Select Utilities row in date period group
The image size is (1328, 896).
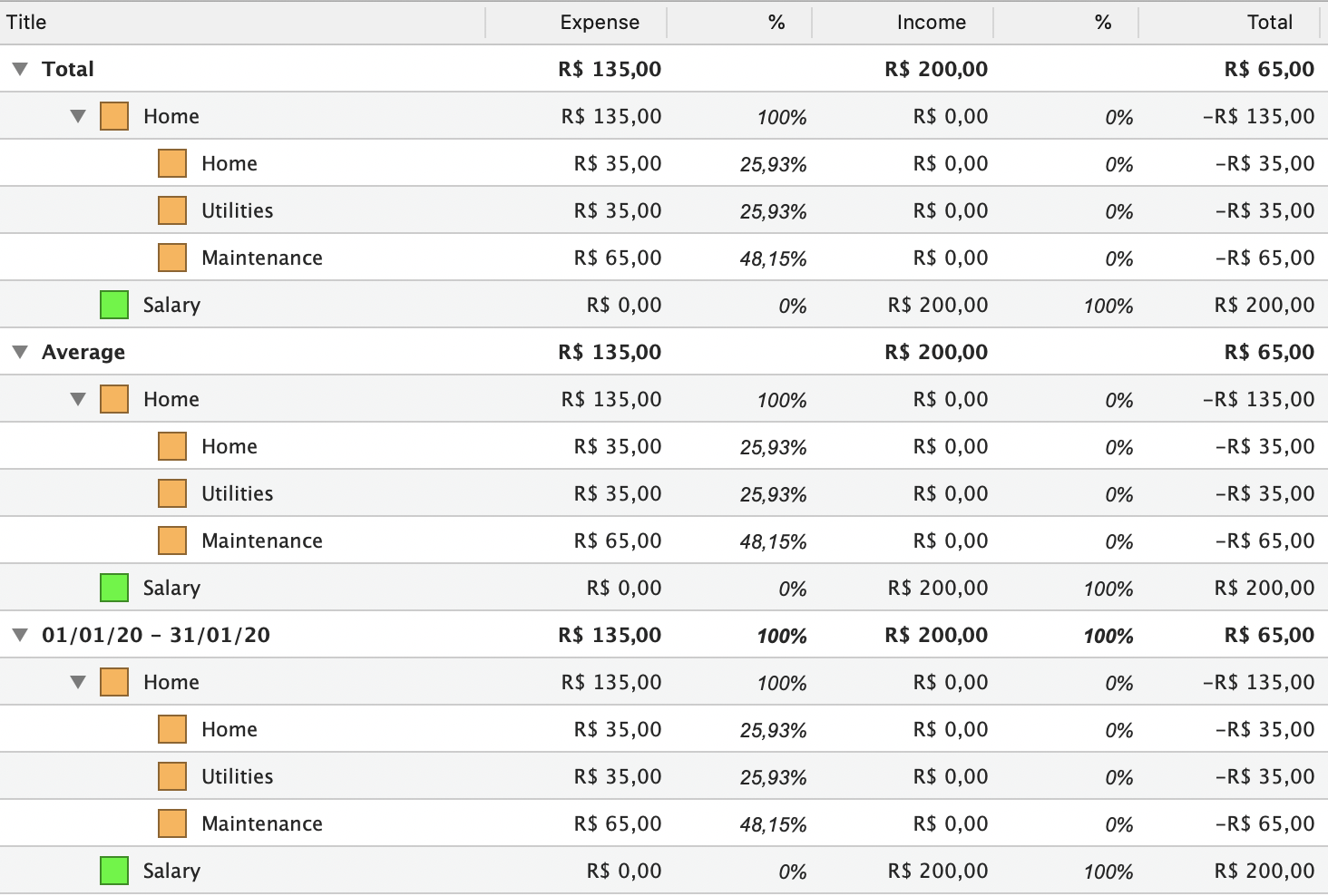[x=237, y=776]
